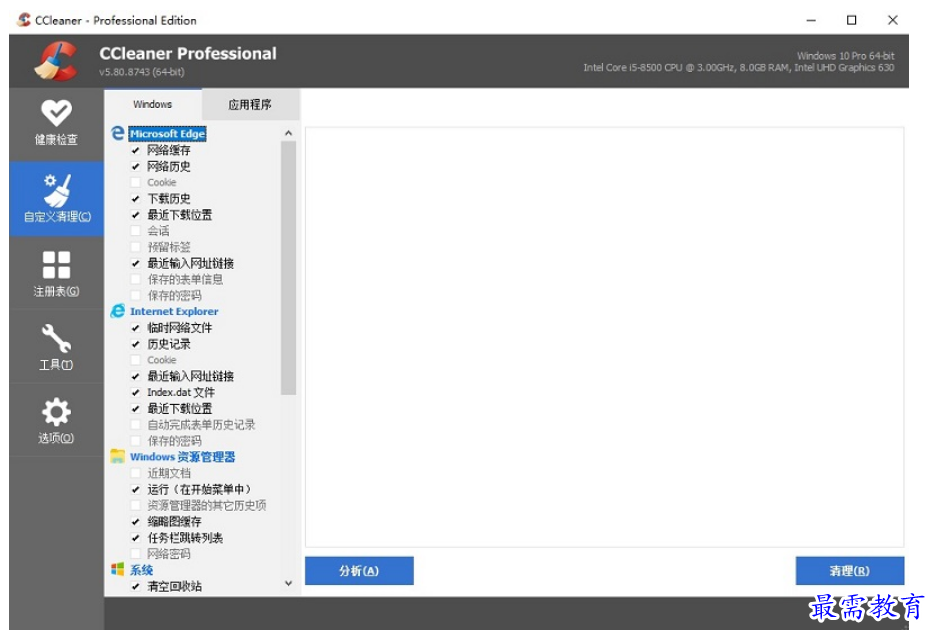
Task: Select the Windows 资源管理器 heading
Action: [183, 456]
